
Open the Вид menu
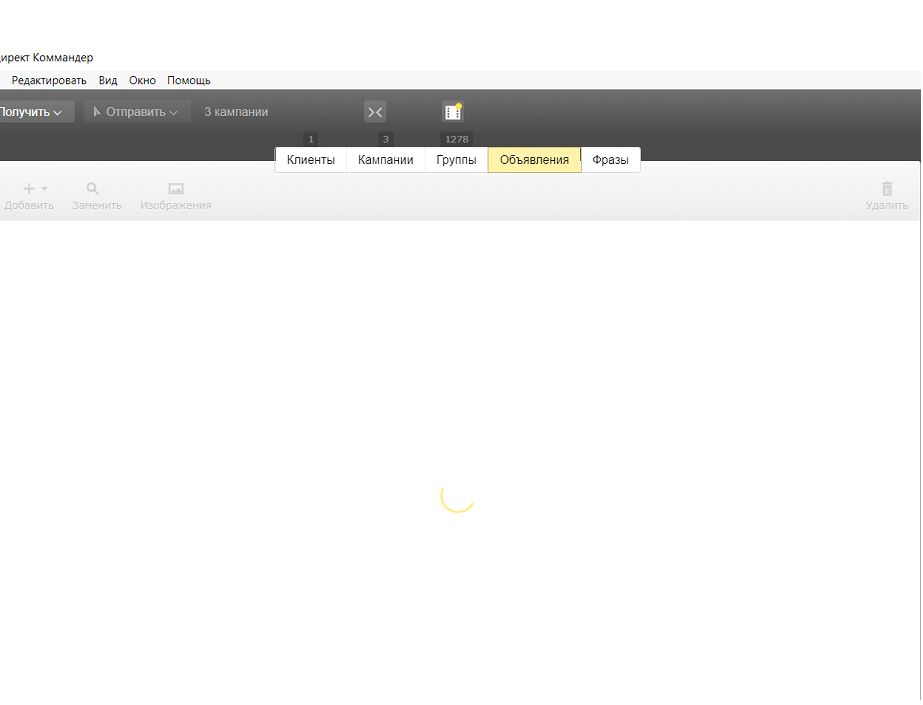108,80
